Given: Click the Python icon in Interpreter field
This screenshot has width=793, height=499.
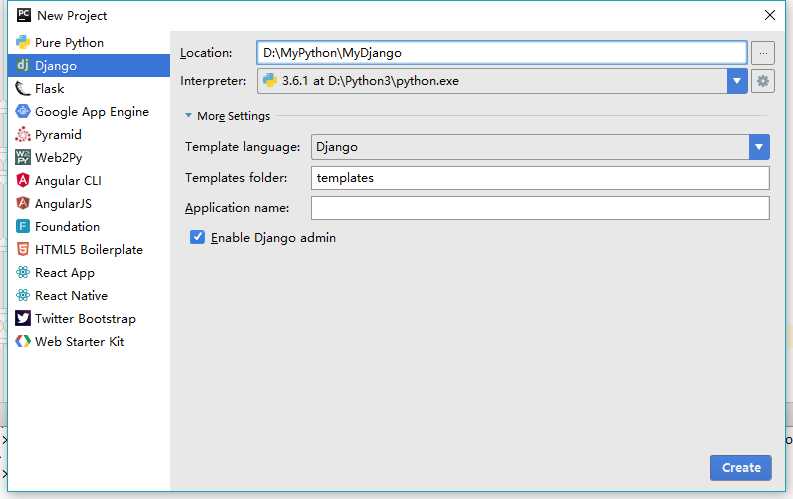Looking at the screenshot, I should (x=270, y=80).
